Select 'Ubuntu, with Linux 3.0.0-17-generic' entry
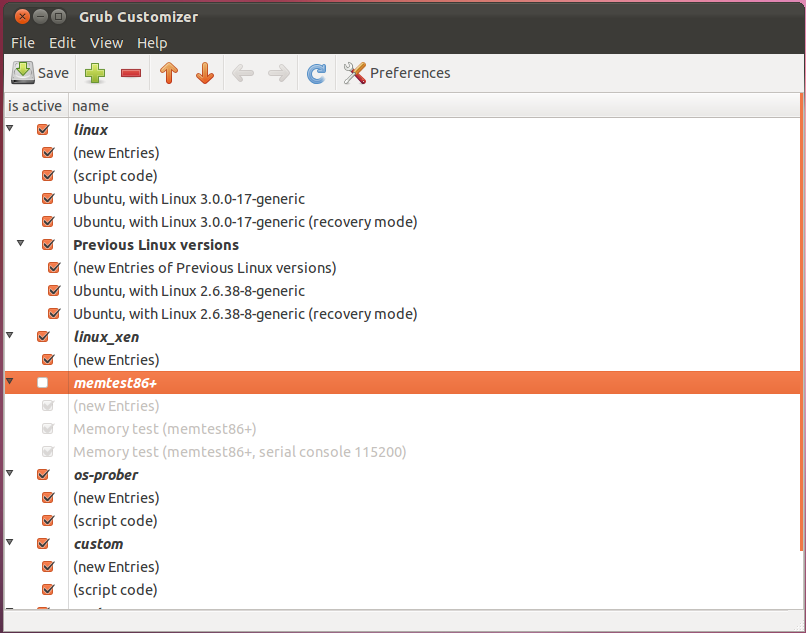This screenshot has height=633, width=806. coord(189,199)
